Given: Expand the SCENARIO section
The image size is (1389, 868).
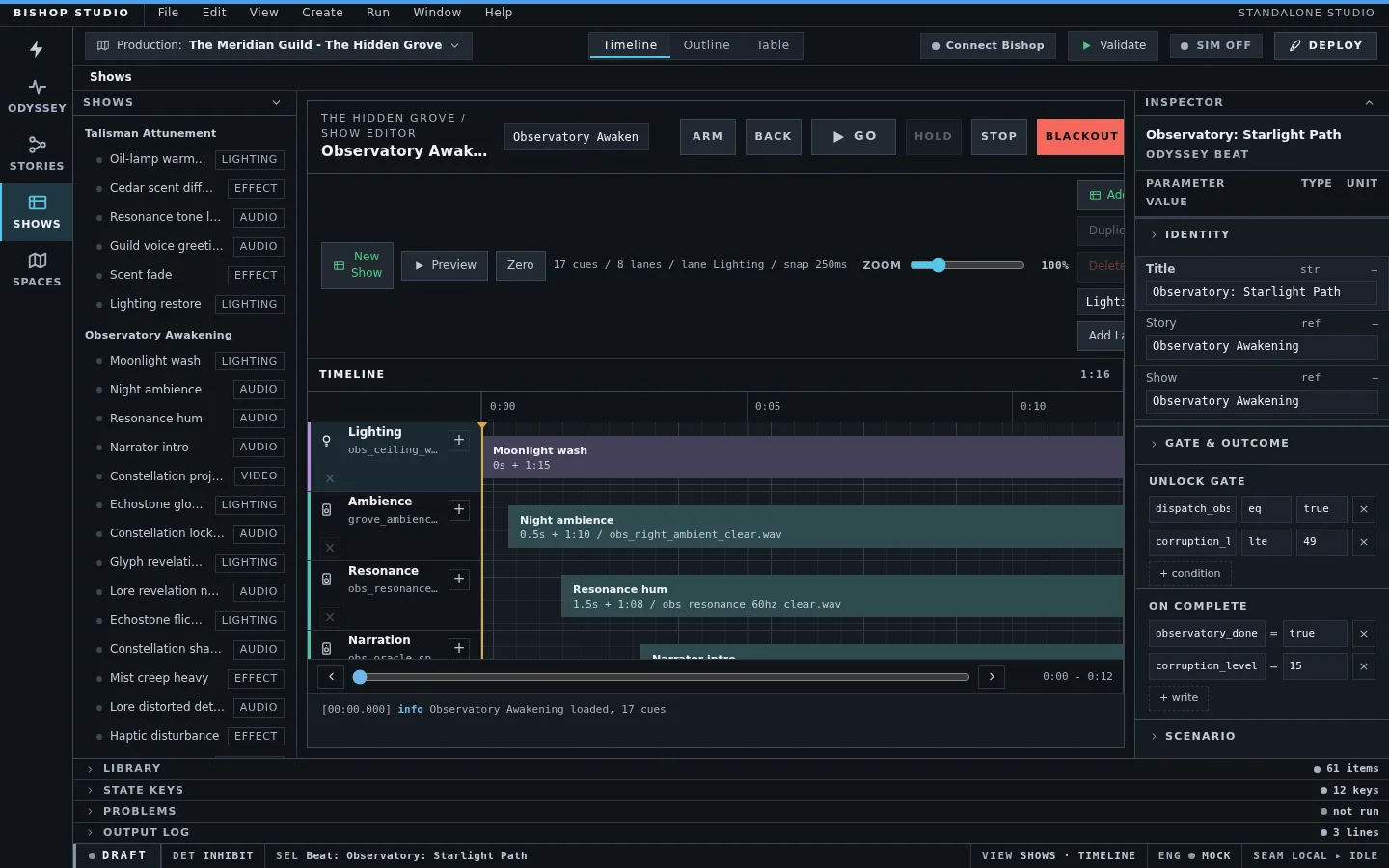Looking at the screenshot, I should pos(1262,736).
